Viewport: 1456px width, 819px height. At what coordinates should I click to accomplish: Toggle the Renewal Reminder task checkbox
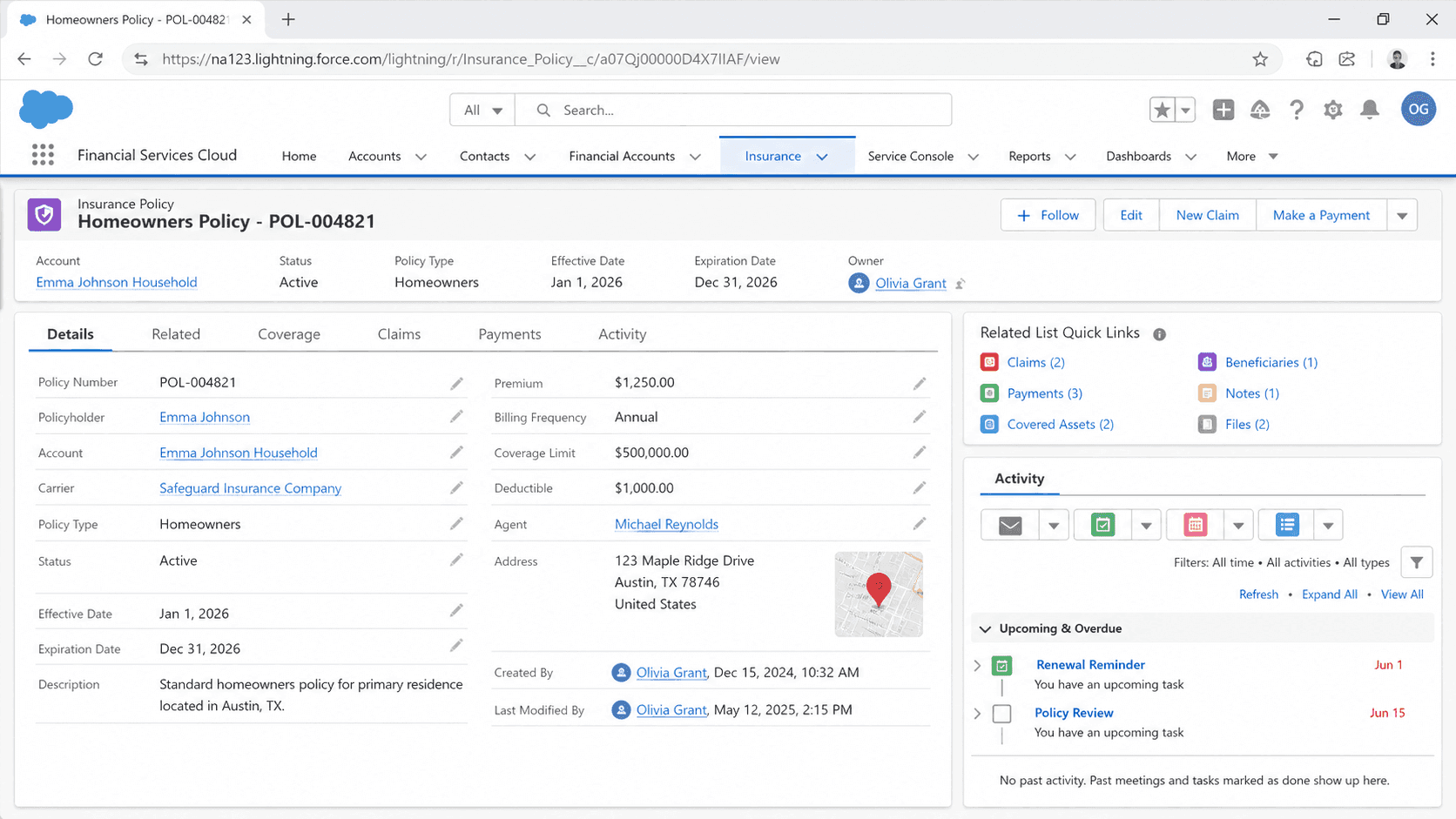click(1002, 666)
